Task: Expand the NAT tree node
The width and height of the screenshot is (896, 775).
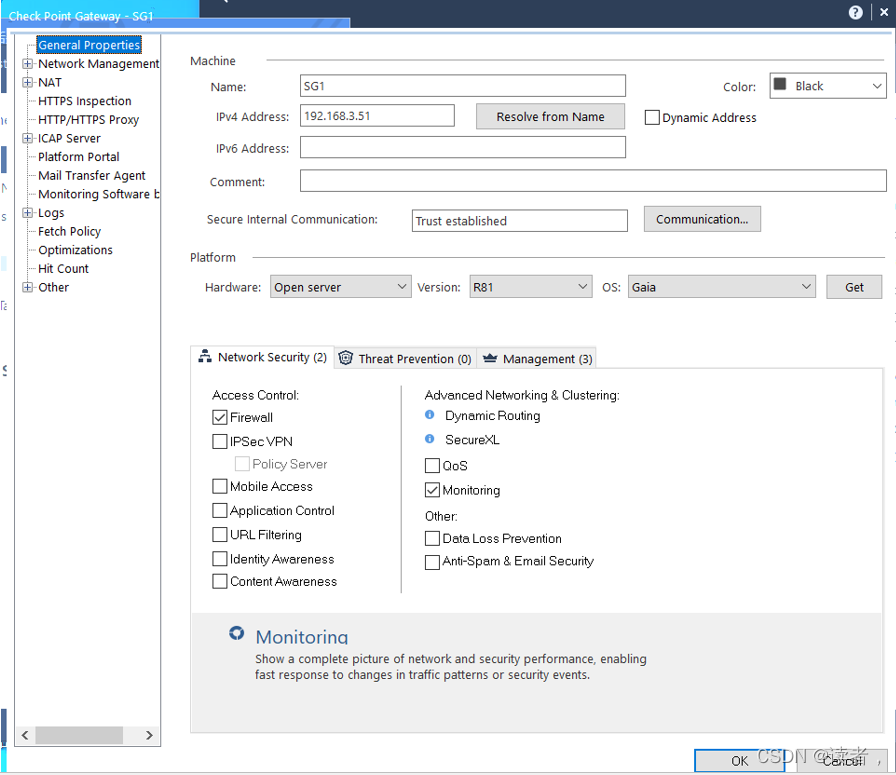Action: pos(27,82)
